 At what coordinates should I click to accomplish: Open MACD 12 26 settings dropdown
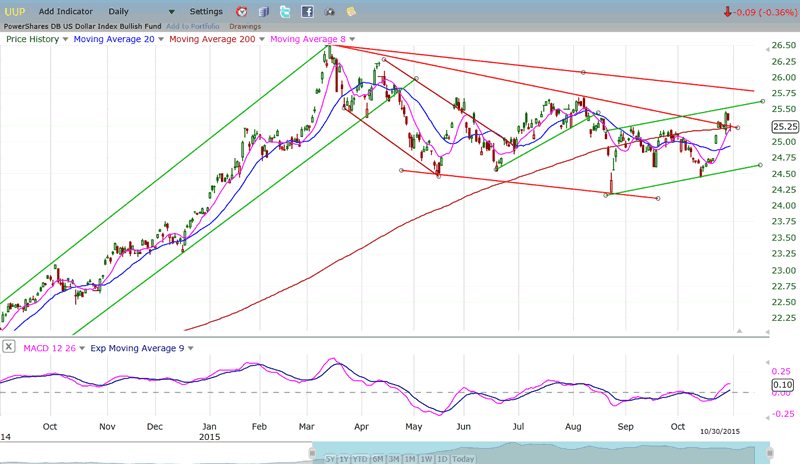click(81, 348)
